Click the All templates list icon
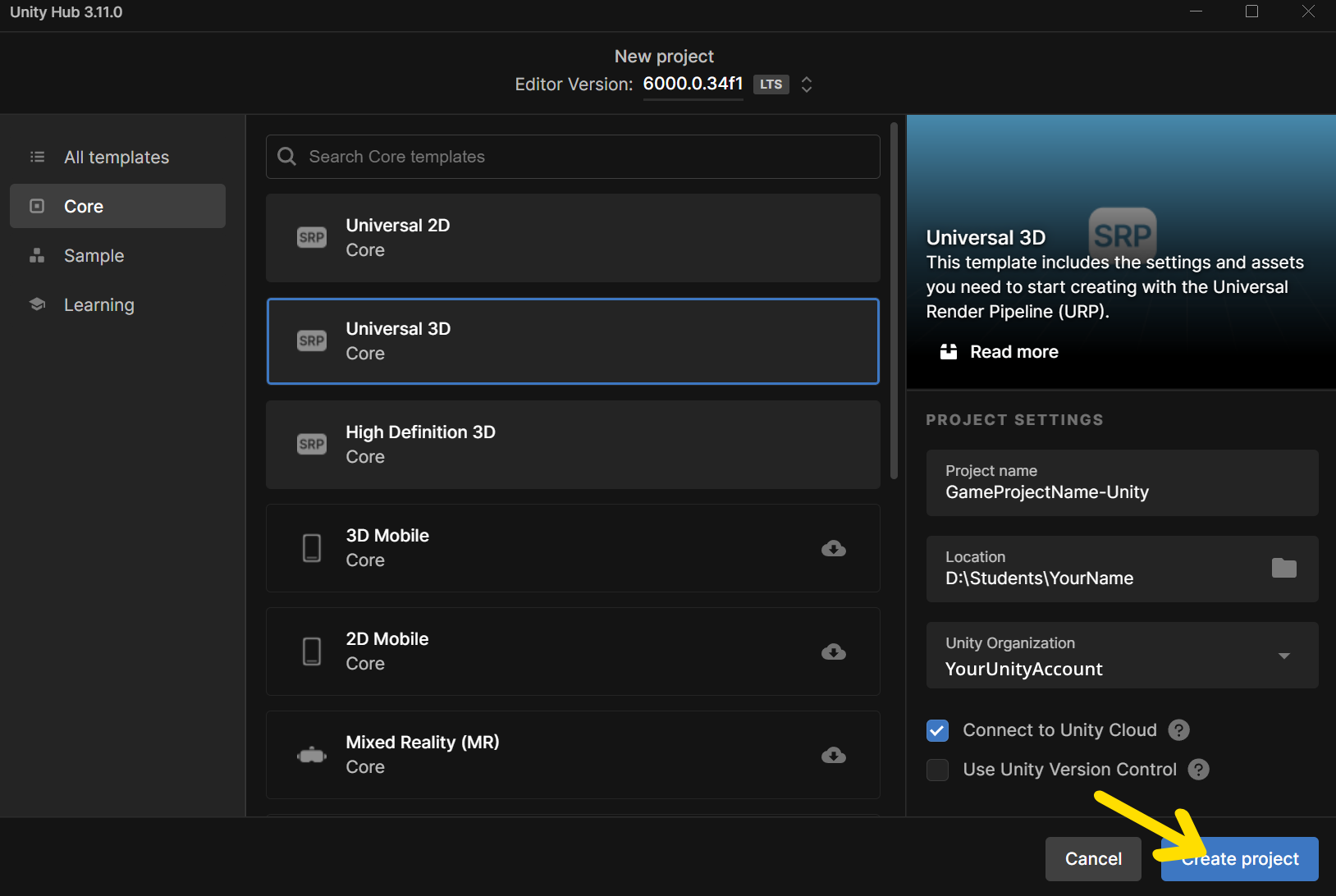 [37, 157]
